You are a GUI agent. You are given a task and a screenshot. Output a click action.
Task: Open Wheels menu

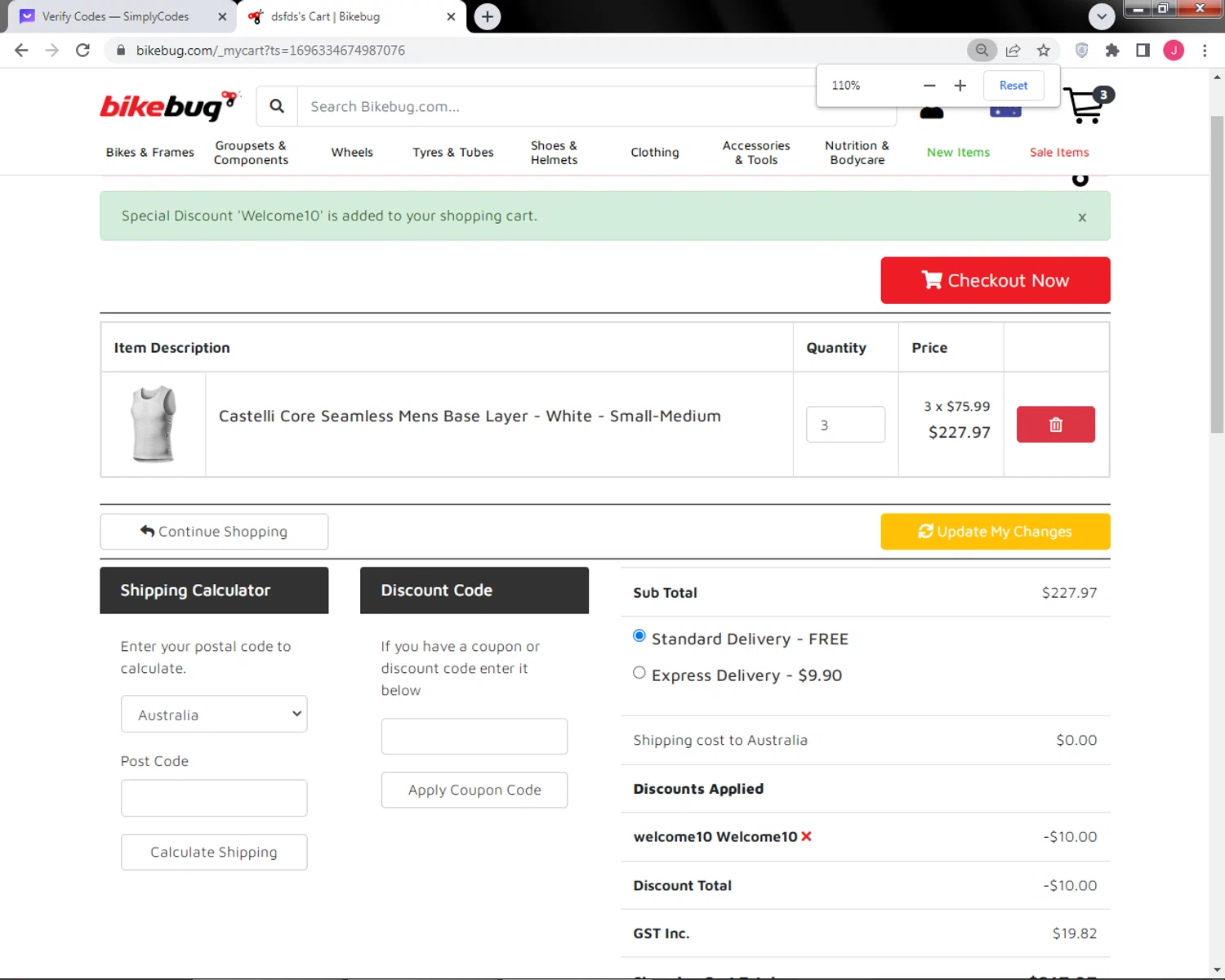point(352,153)
